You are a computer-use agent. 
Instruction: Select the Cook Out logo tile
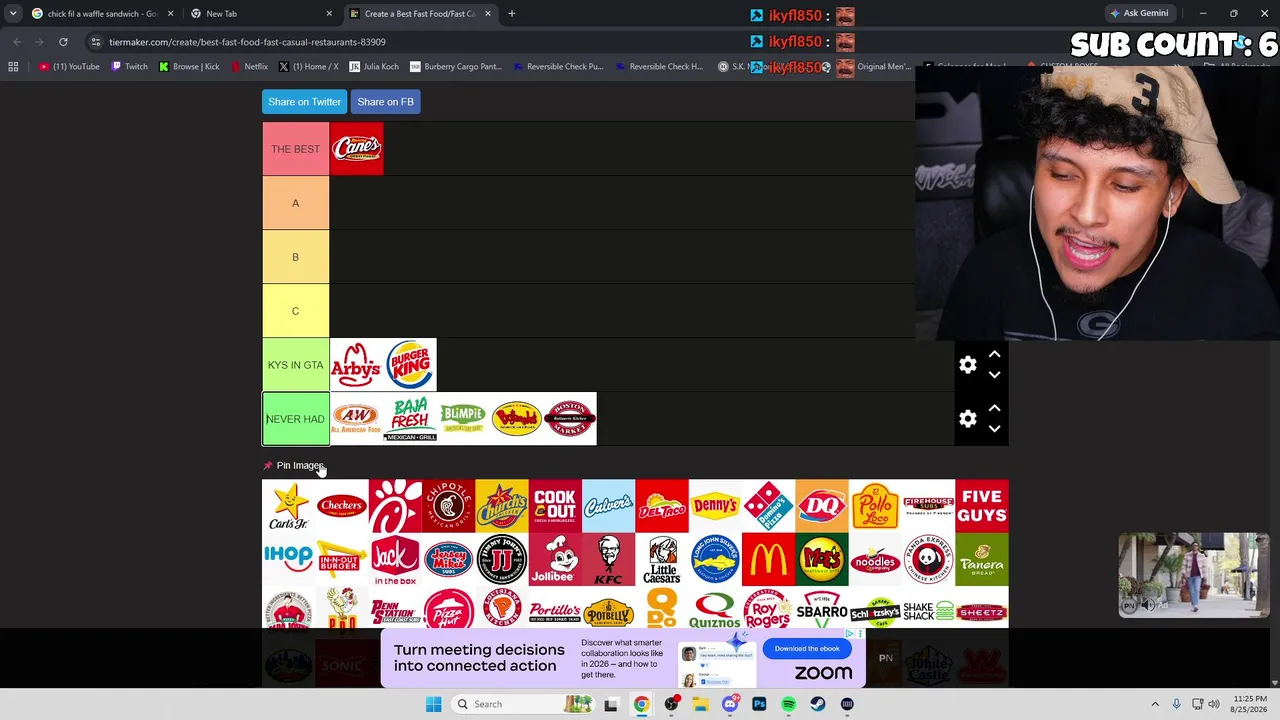(x=555, y=506)
